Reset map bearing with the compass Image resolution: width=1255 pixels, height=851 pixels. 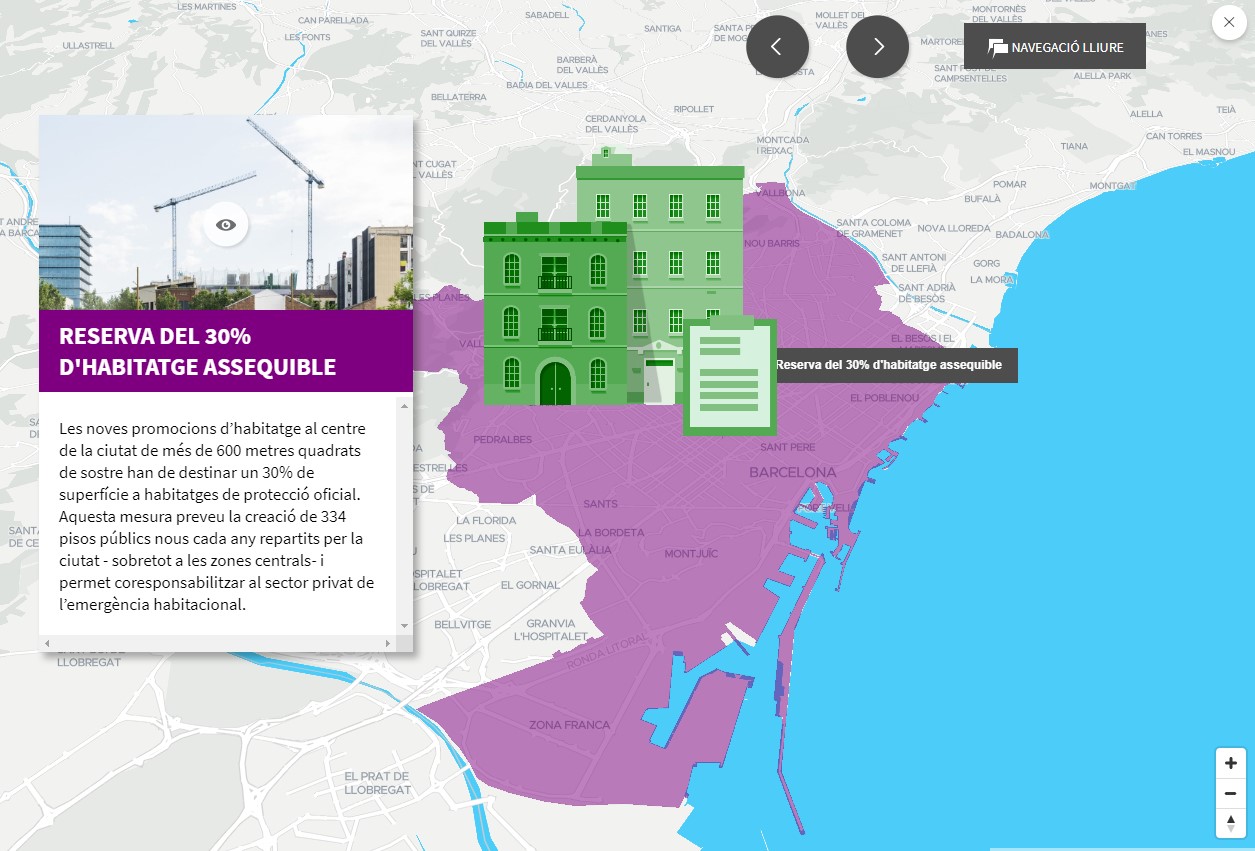(1230, 823)
